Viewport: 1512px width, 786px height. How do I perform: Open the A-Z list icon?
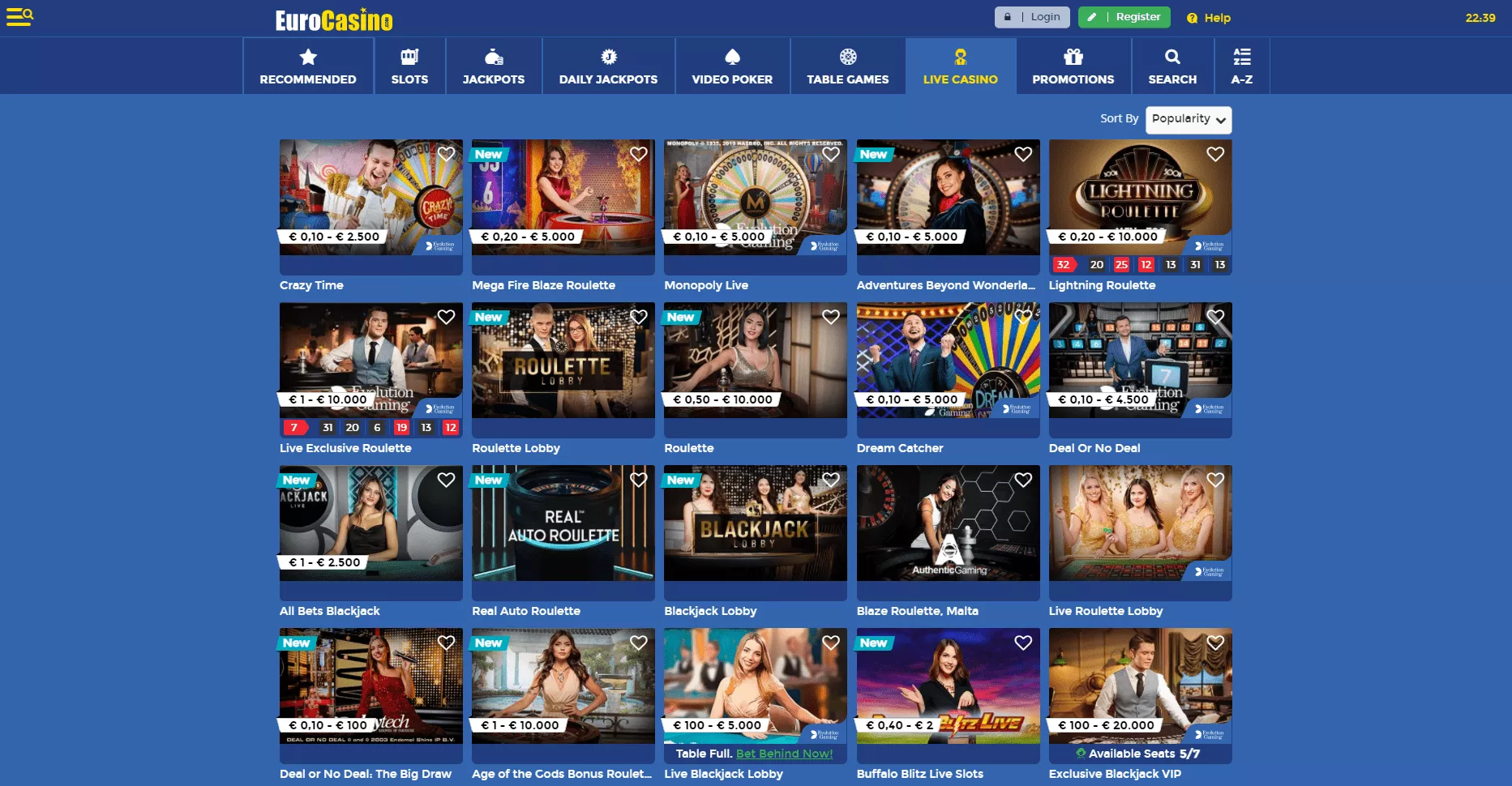(x=1241, y=57)
